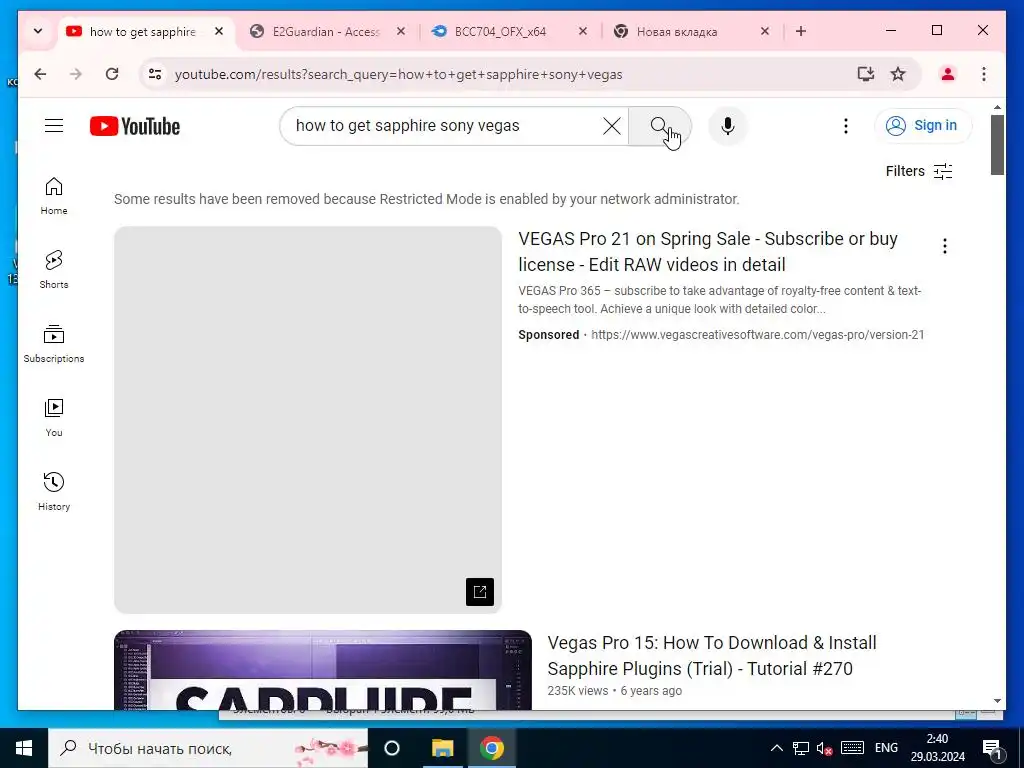Open File Explorer from taskbar
Image resolution: width=1024 pixels, height=768 pixels.
442,748
